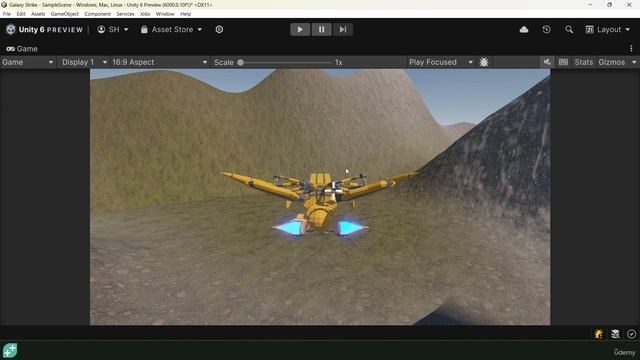
Task: Pause the game with the Pause button
Action: 322,29
